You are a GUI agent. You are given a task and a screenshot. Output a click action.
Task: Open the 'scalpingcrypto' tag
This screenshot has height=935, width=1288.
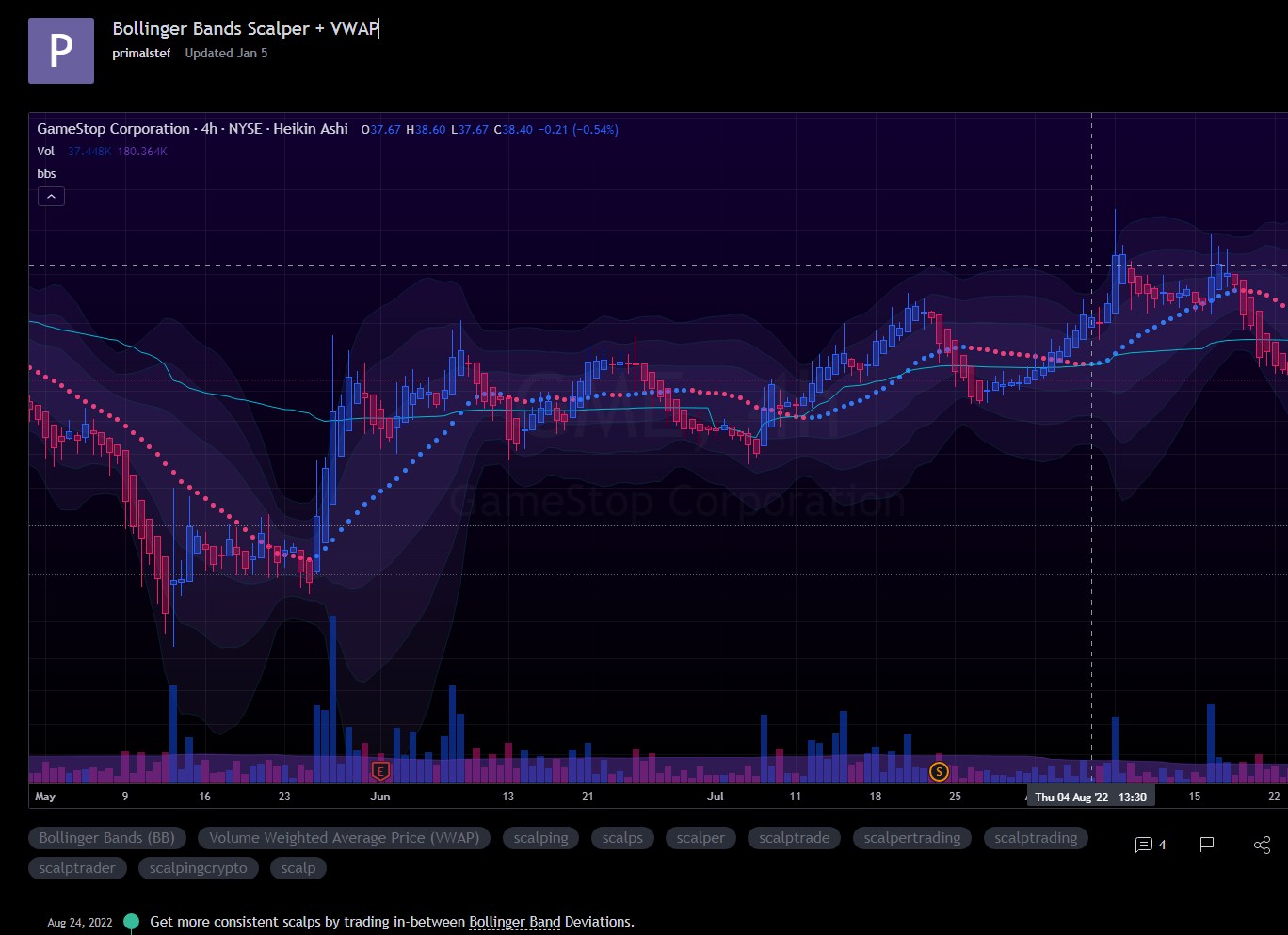point(199,868)
